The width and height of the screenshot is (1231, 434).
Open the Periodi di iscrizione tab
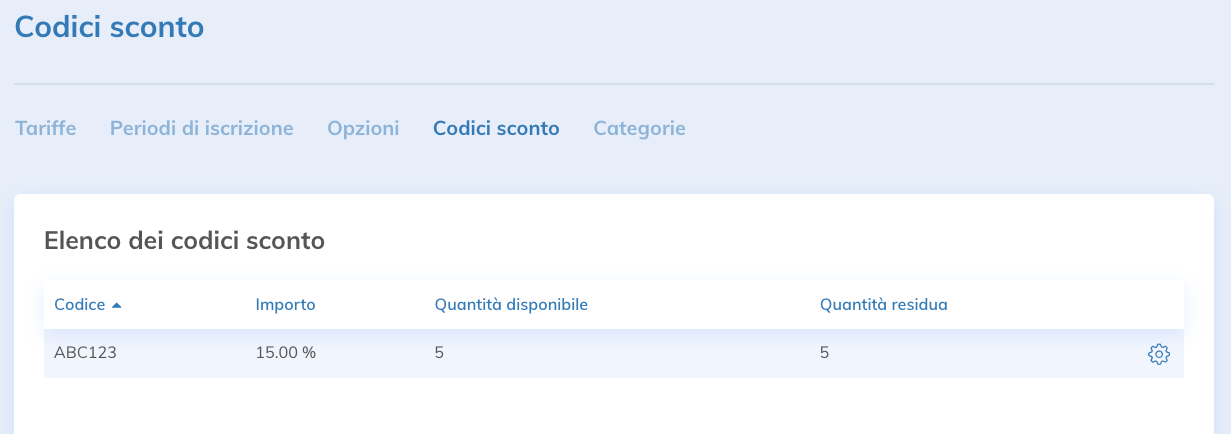click(x=201, y=128)
